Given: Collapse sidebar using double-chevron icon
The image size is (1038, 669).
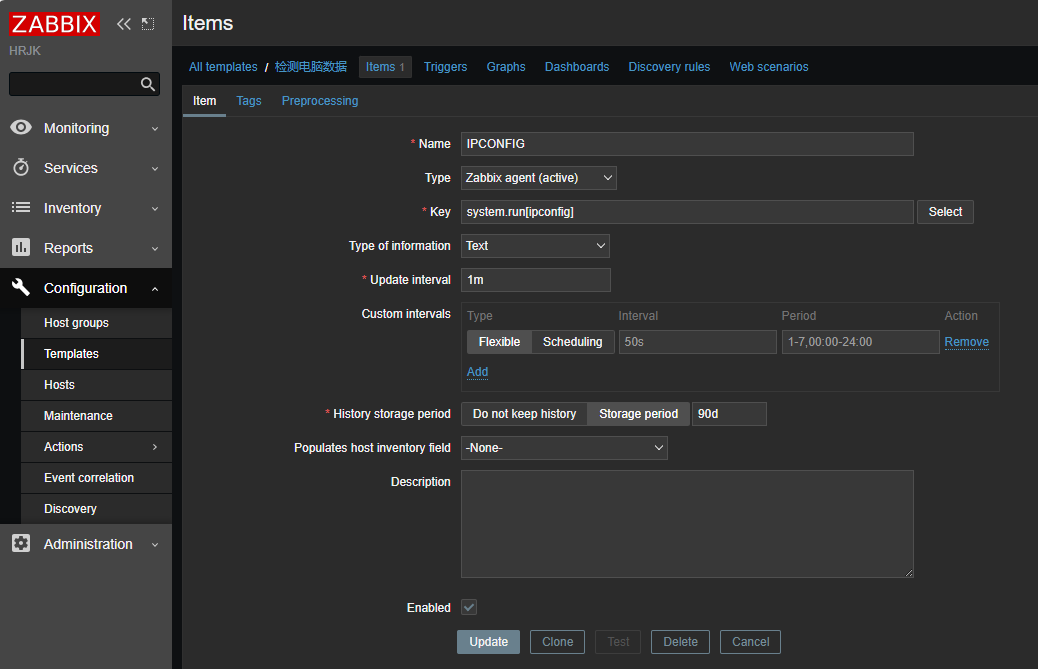Looking at the screenshot, I should click(124, 24).
